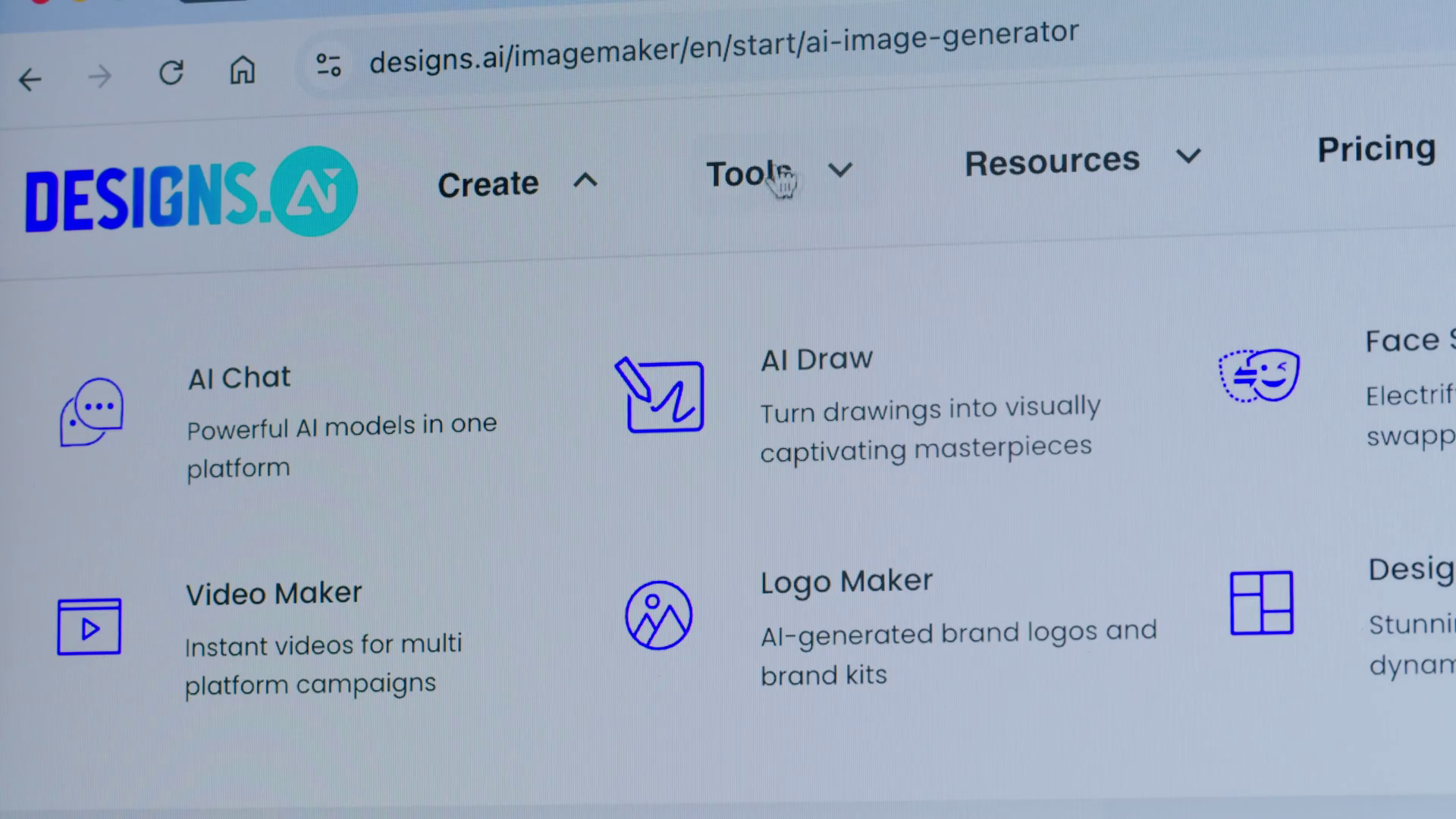Open the Pricing menu item
The height and width of the screenshot is (819, 1456).
tap(1376, 149)
